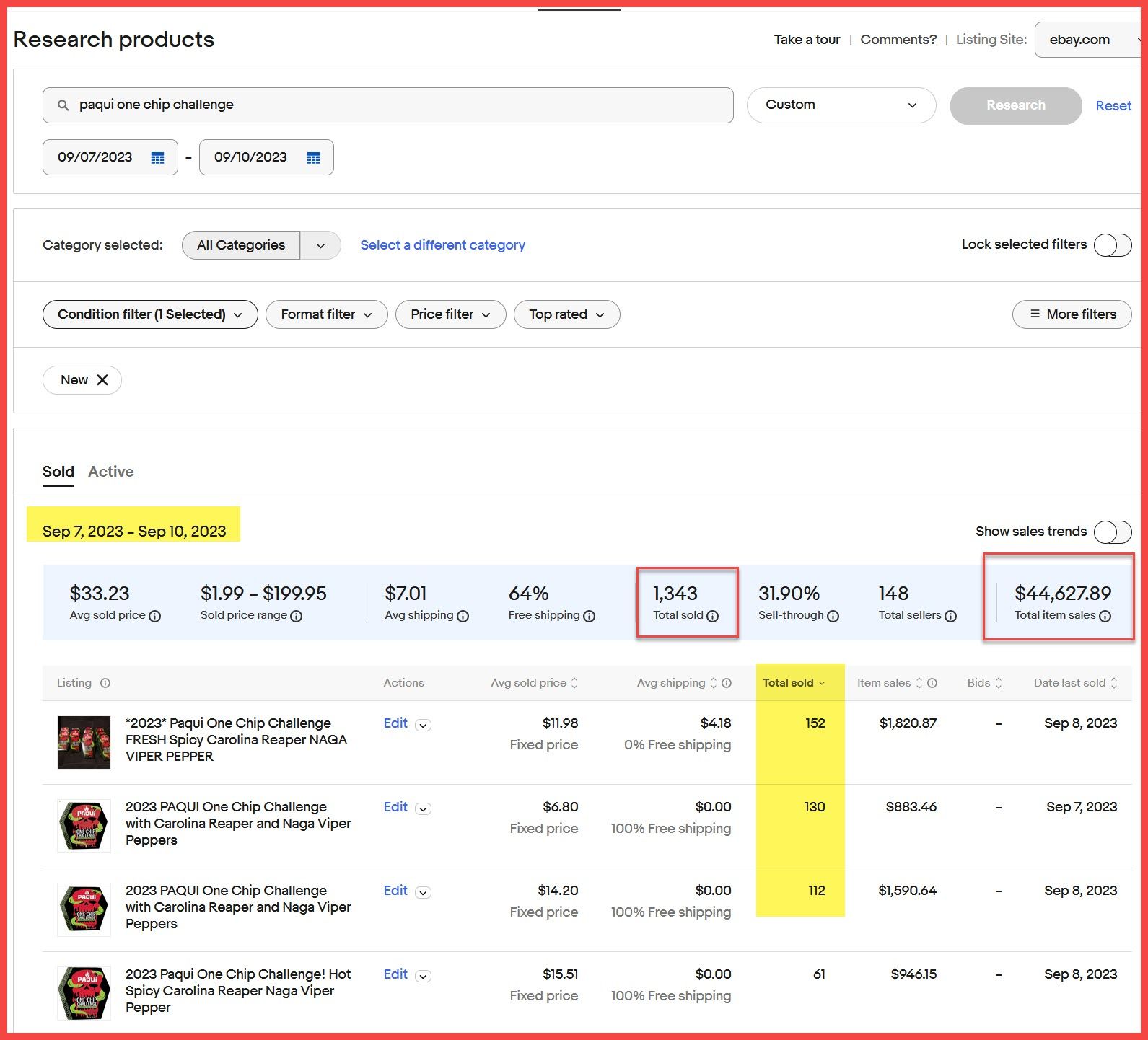Open the '*2023* Paqui One Chip Challenge FRESH' listing title
Image resolution: width=1148 pixels, height=1040 pixels.
tap(236, 740)
